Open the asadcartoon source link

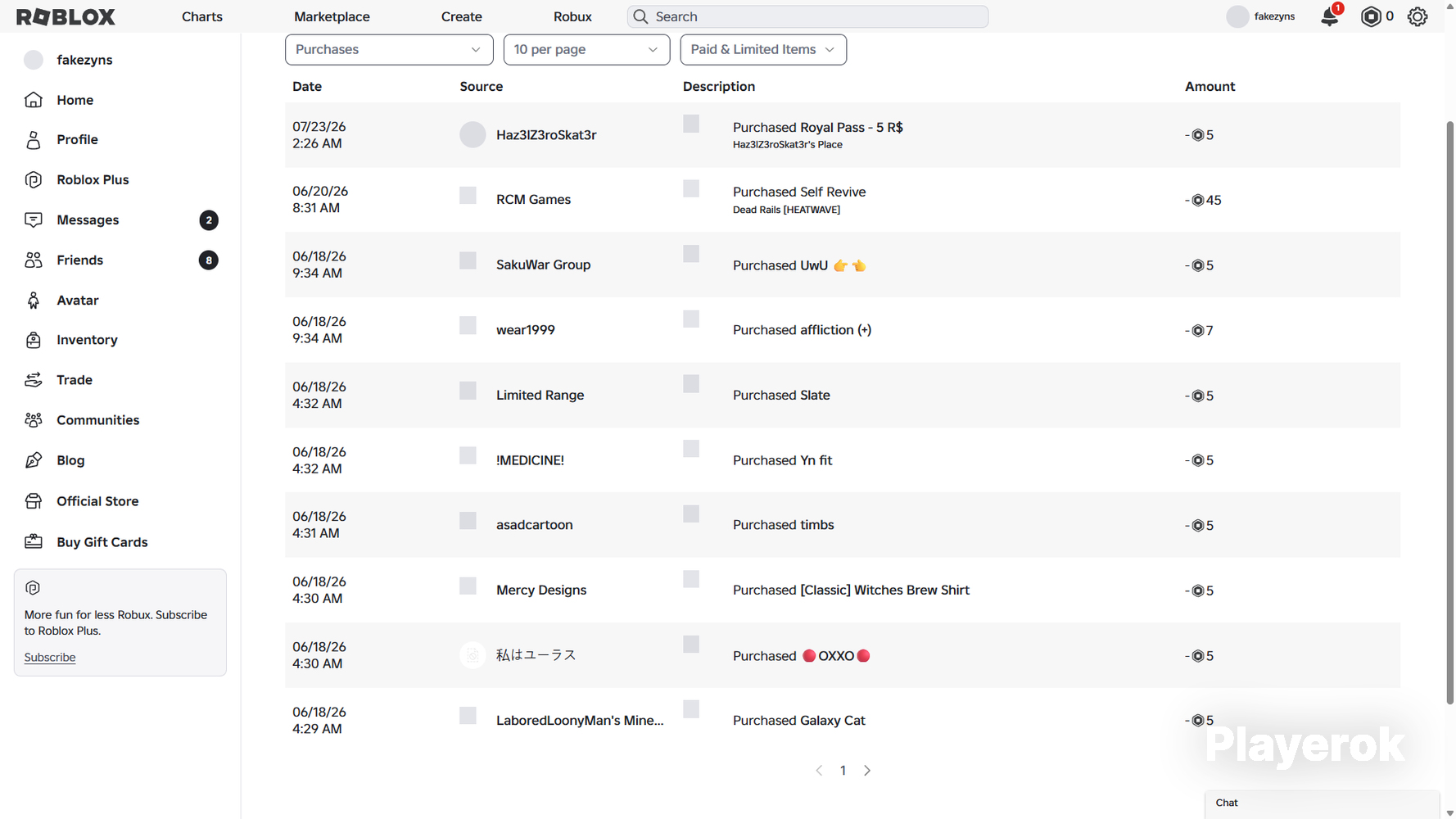pyautogui.click(x=535, y=525)
